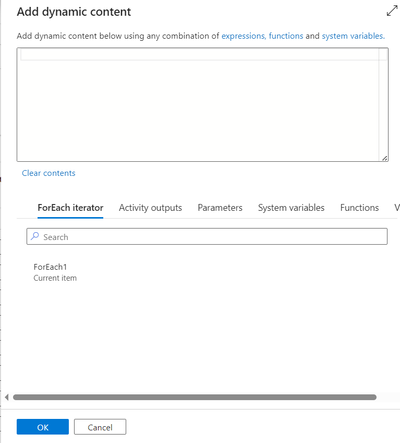Show the partially hidden Variables tab

tap(397, 208)
